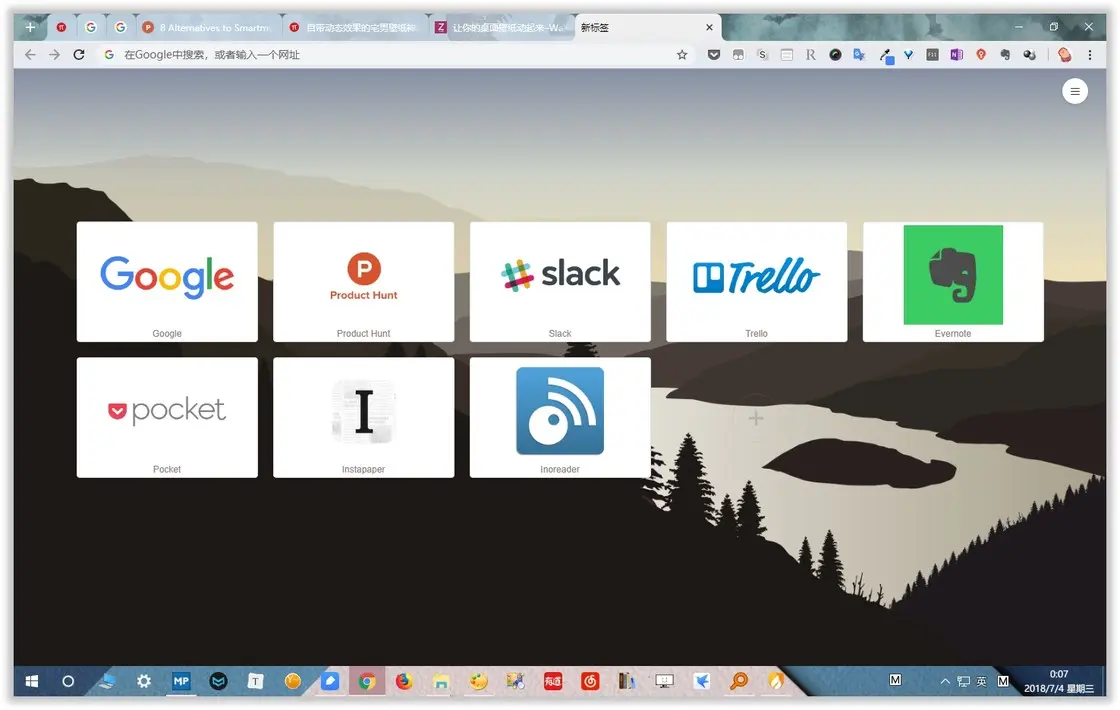Open the Evernote speed dial tile

pyautogui.click(x=953, y=281)
